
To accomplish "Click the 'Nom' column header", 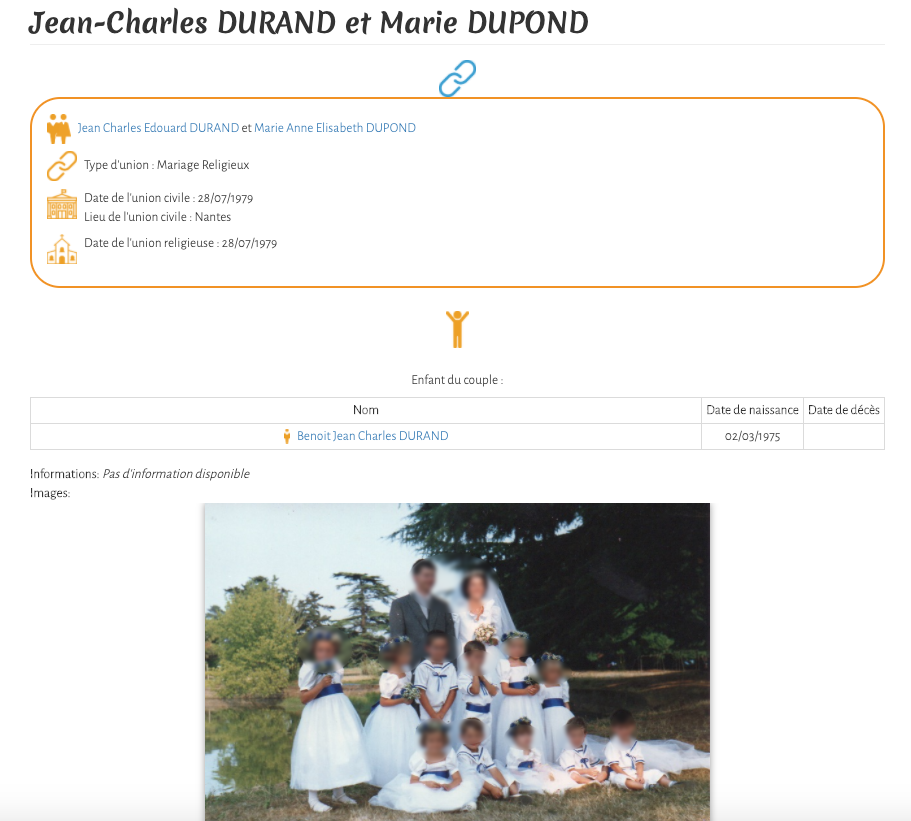I will 365,410.
